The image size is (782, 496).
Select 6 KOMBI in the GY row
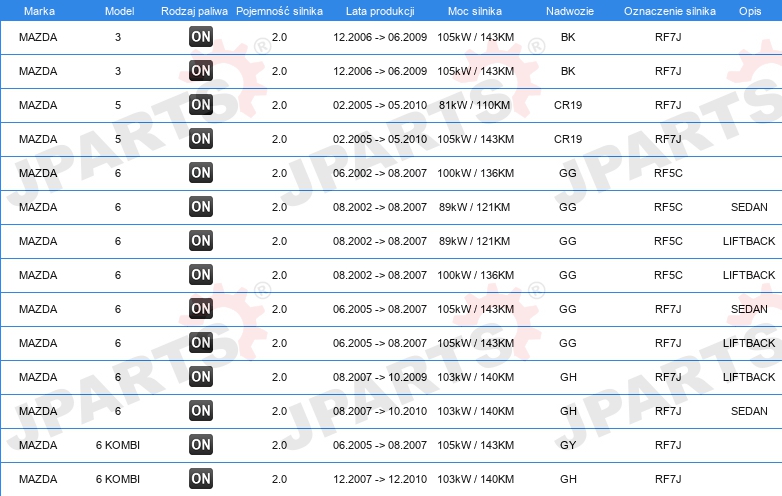118,445
